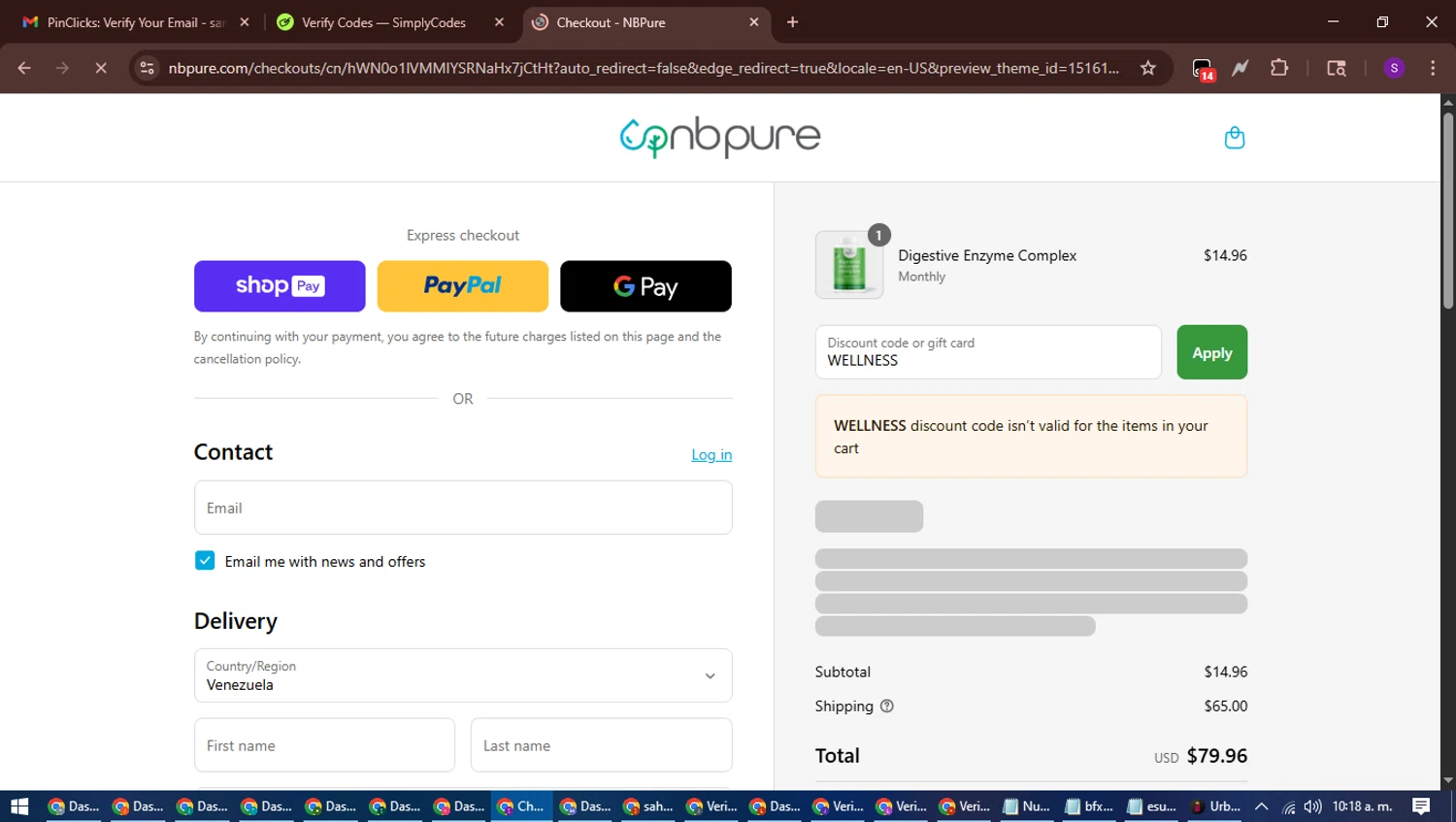Open the shopping bag cart icon

coord(1235,138)
